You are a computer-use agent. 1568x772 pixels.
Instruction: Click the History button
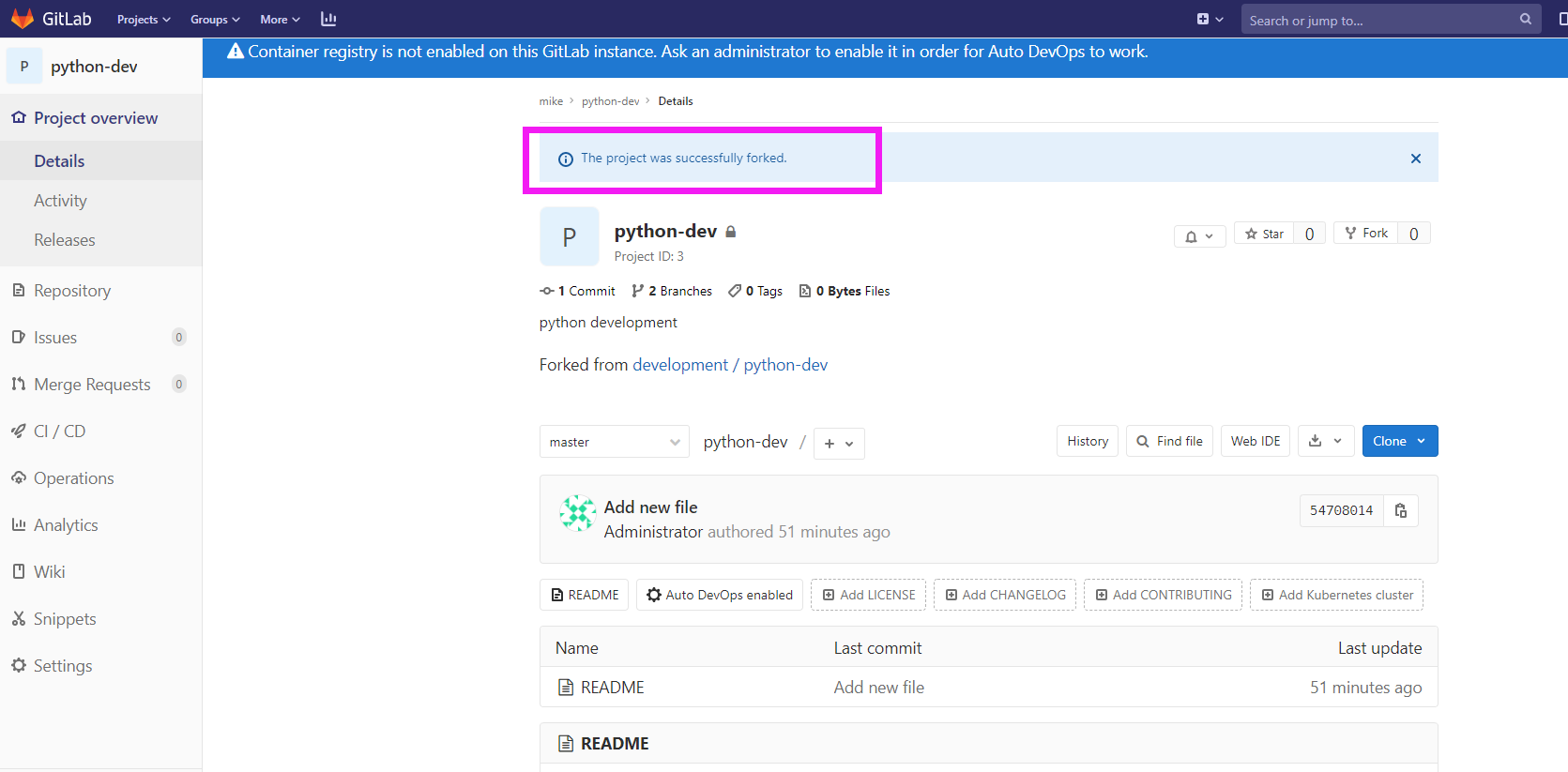(1088, 441)
